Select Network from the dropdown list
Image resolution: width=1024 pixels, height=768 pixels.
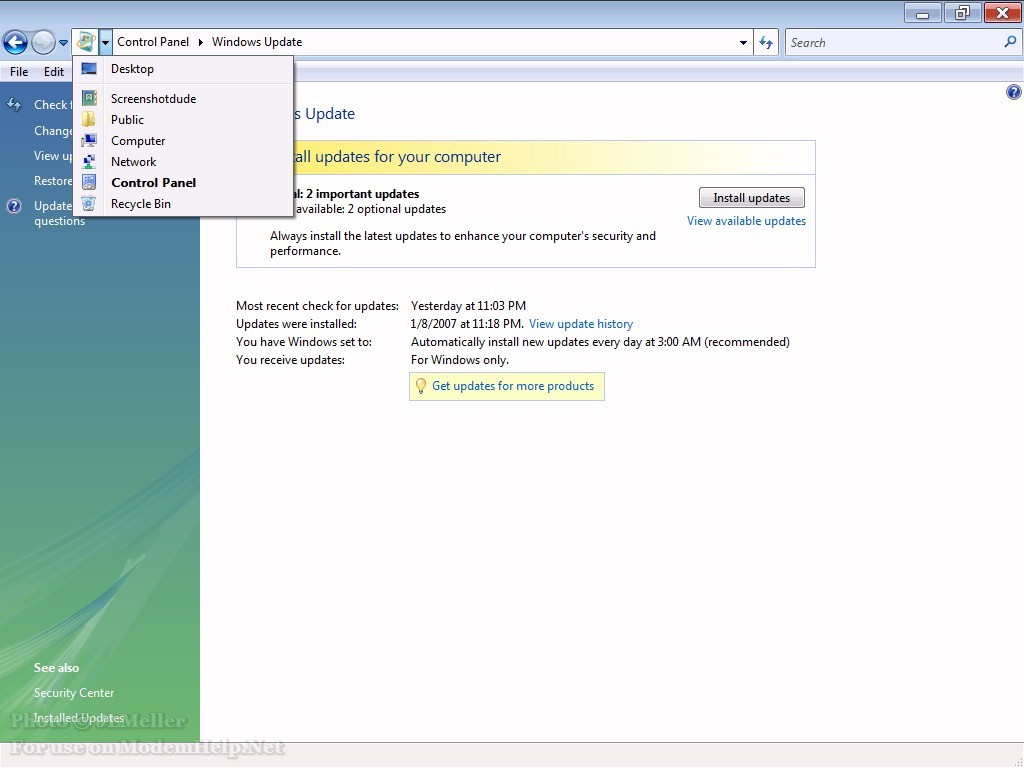click(x=183, y=161)
